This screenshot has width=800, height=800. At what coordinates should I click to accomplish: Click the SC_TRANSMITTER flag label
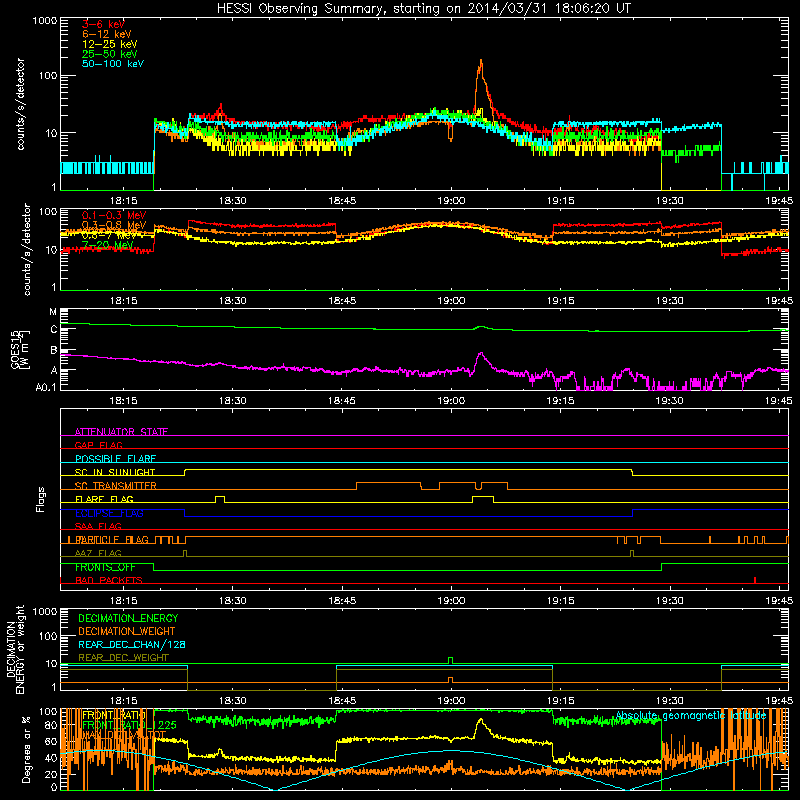click(115, 486)
